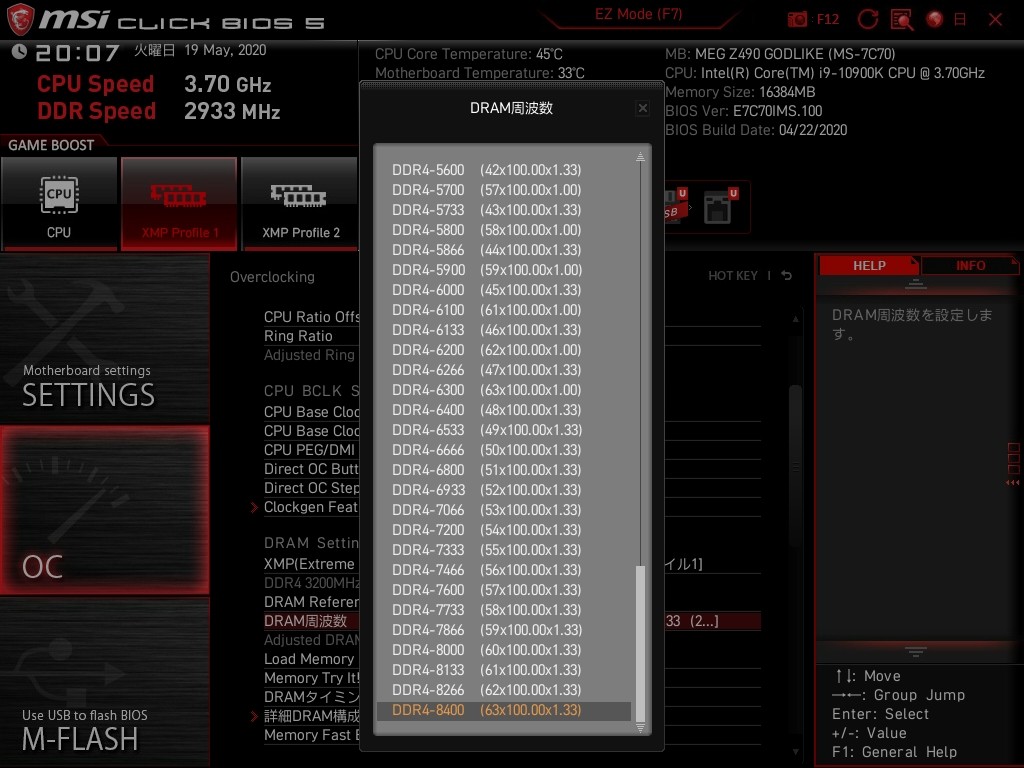Select DDR4-6300 frequency option
Viewport: 1024px width, 768px height.
[504, 390]
